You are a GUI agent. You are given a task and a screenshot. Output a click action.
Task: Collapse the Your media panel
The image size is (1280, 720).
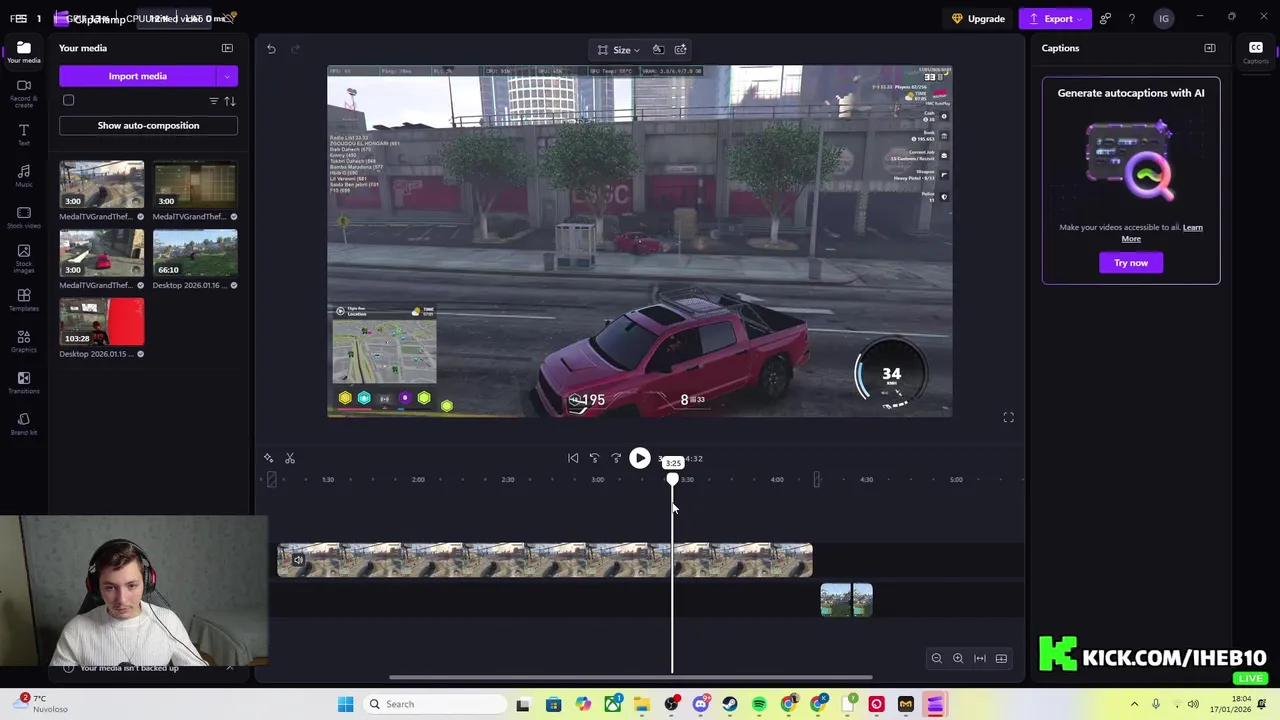coord(227,48)
